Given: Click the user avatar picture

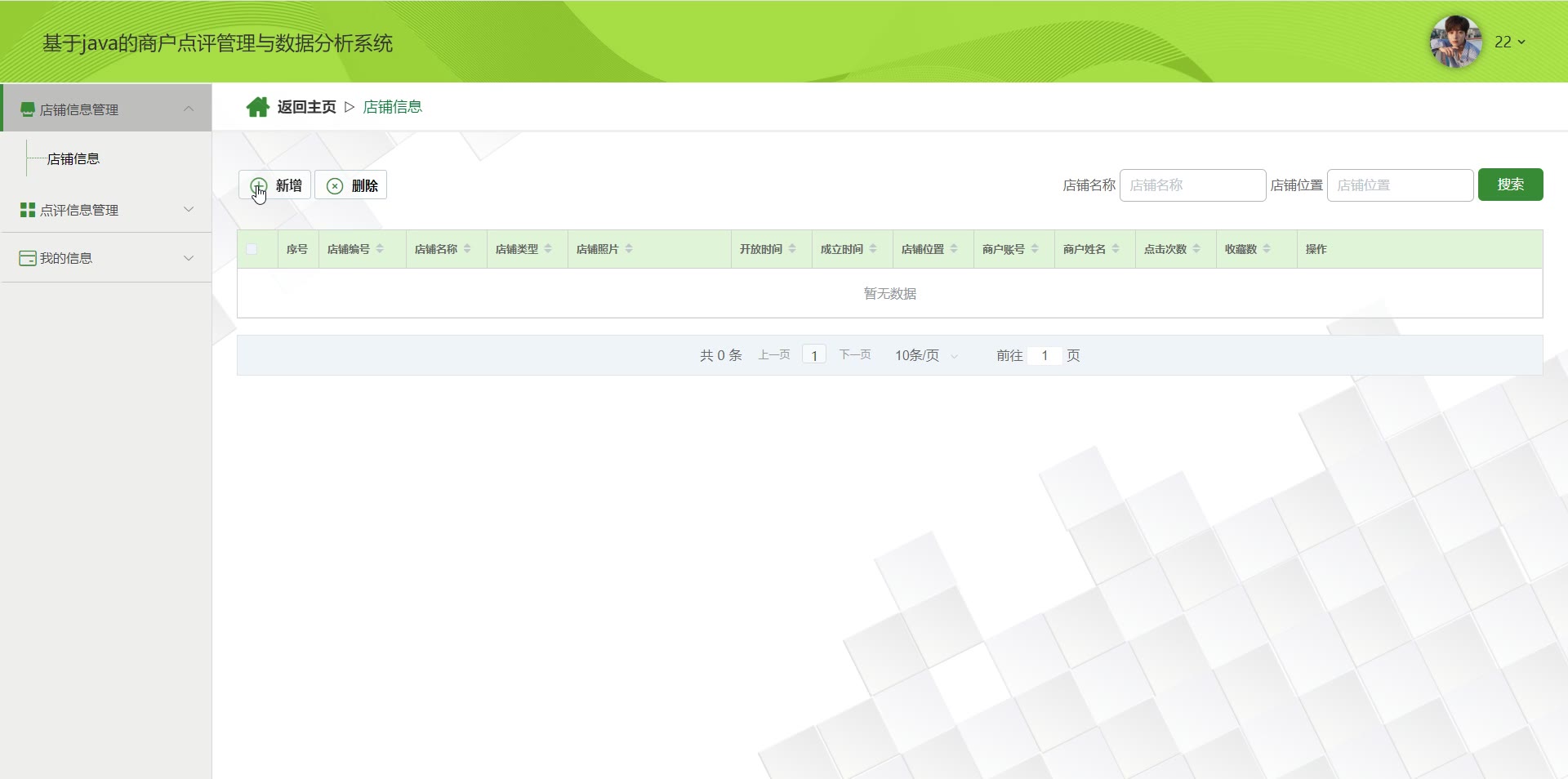Looking at the screenshot, I should (x=1455, y=42).
